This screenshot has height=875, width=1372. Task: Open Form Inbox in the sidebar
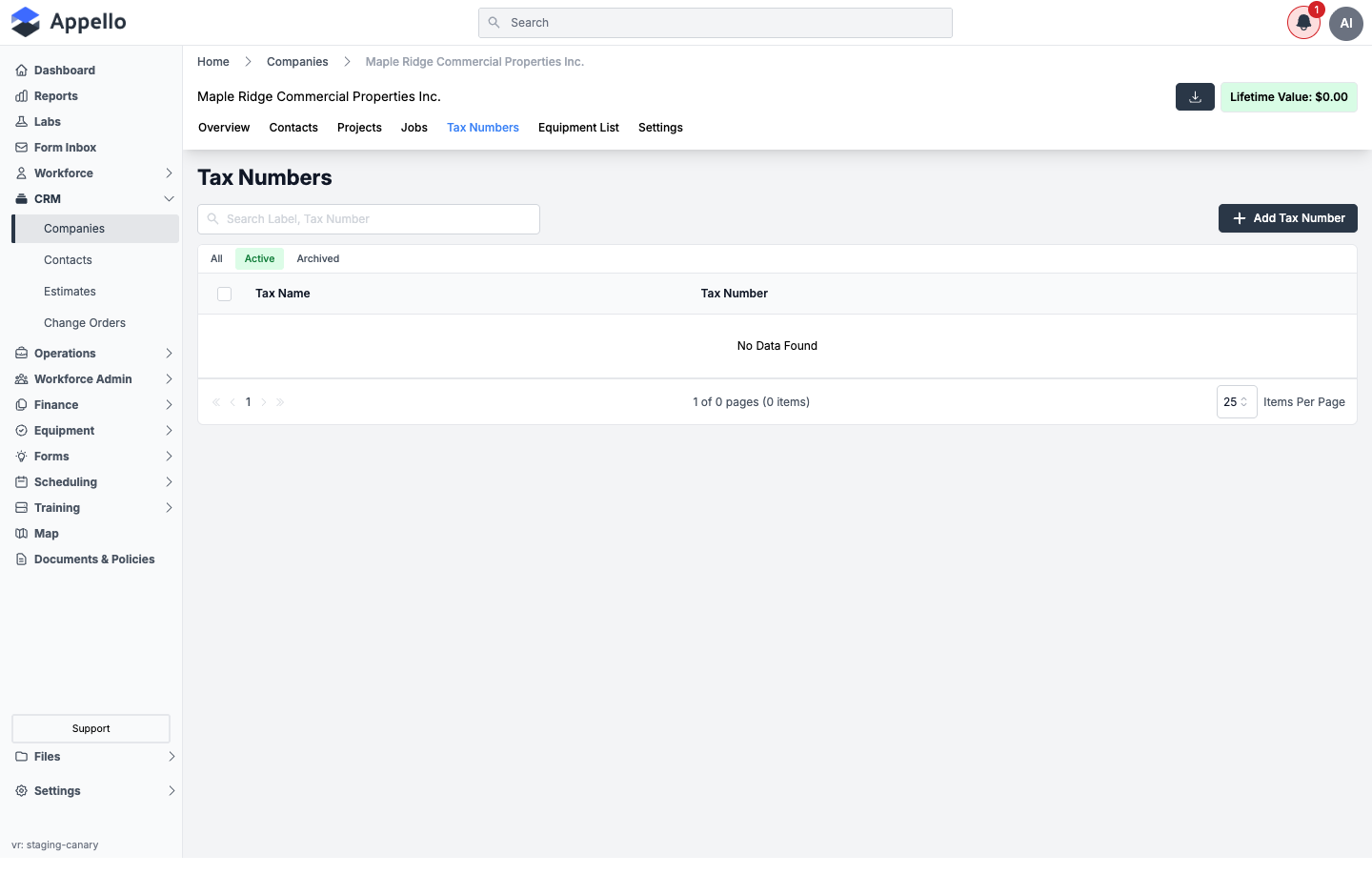65,148
